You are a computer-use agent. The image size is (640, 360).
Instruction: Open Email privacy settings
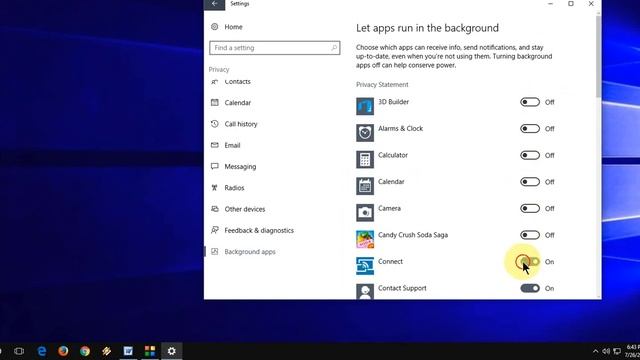tap(232, 145)
